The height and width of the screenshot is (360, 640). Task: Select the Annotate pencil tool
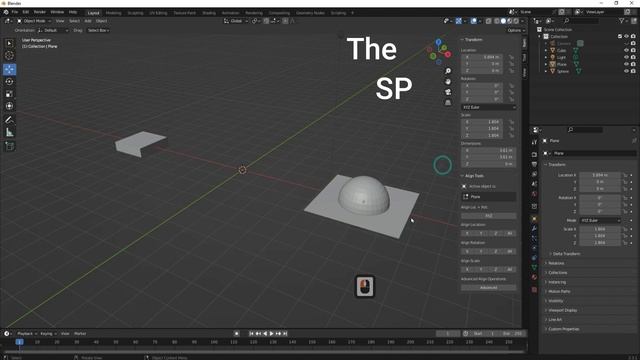tap(9, 120)
